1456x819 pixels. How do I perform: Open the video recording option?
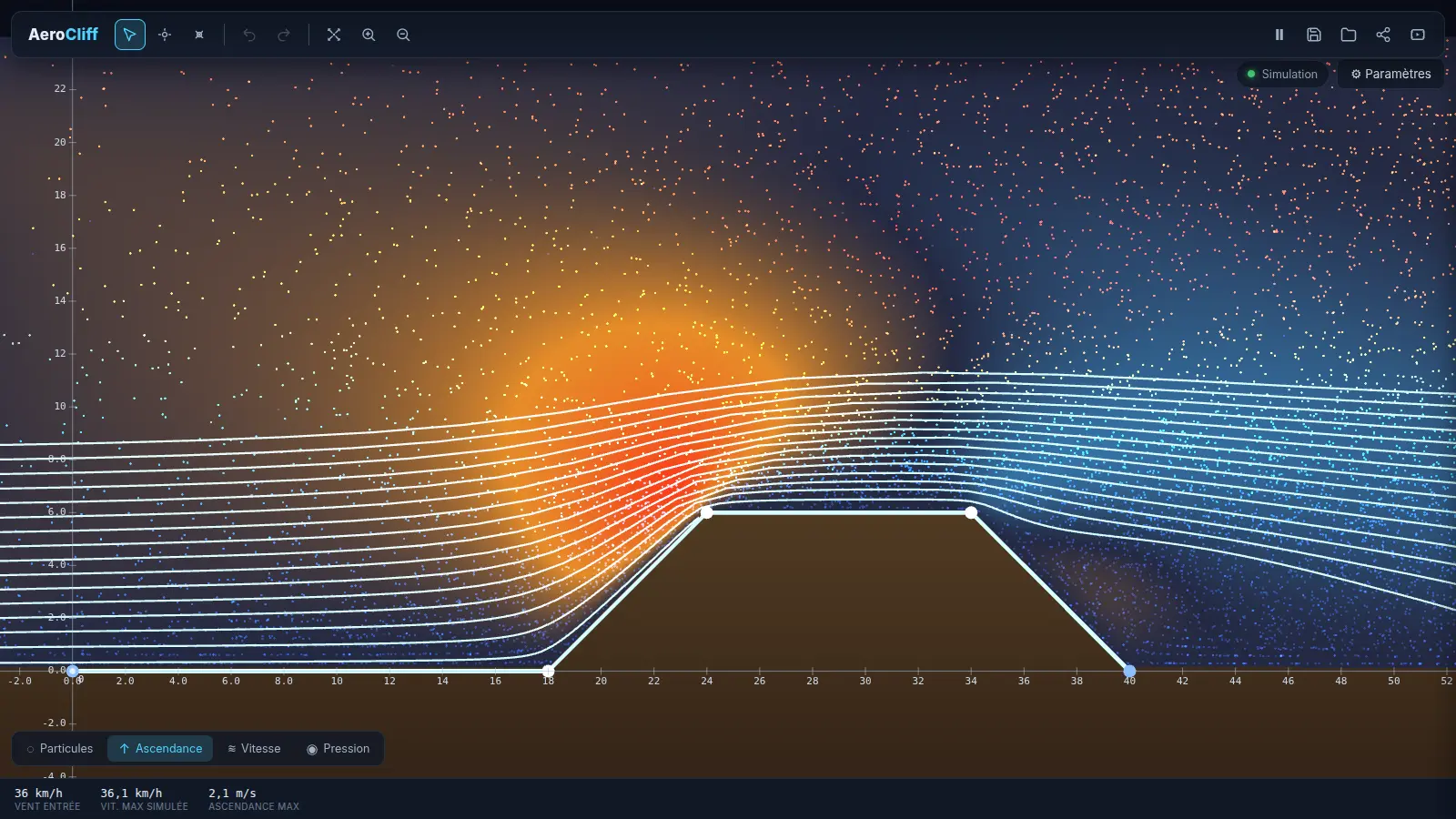(x=1418, y=35)
